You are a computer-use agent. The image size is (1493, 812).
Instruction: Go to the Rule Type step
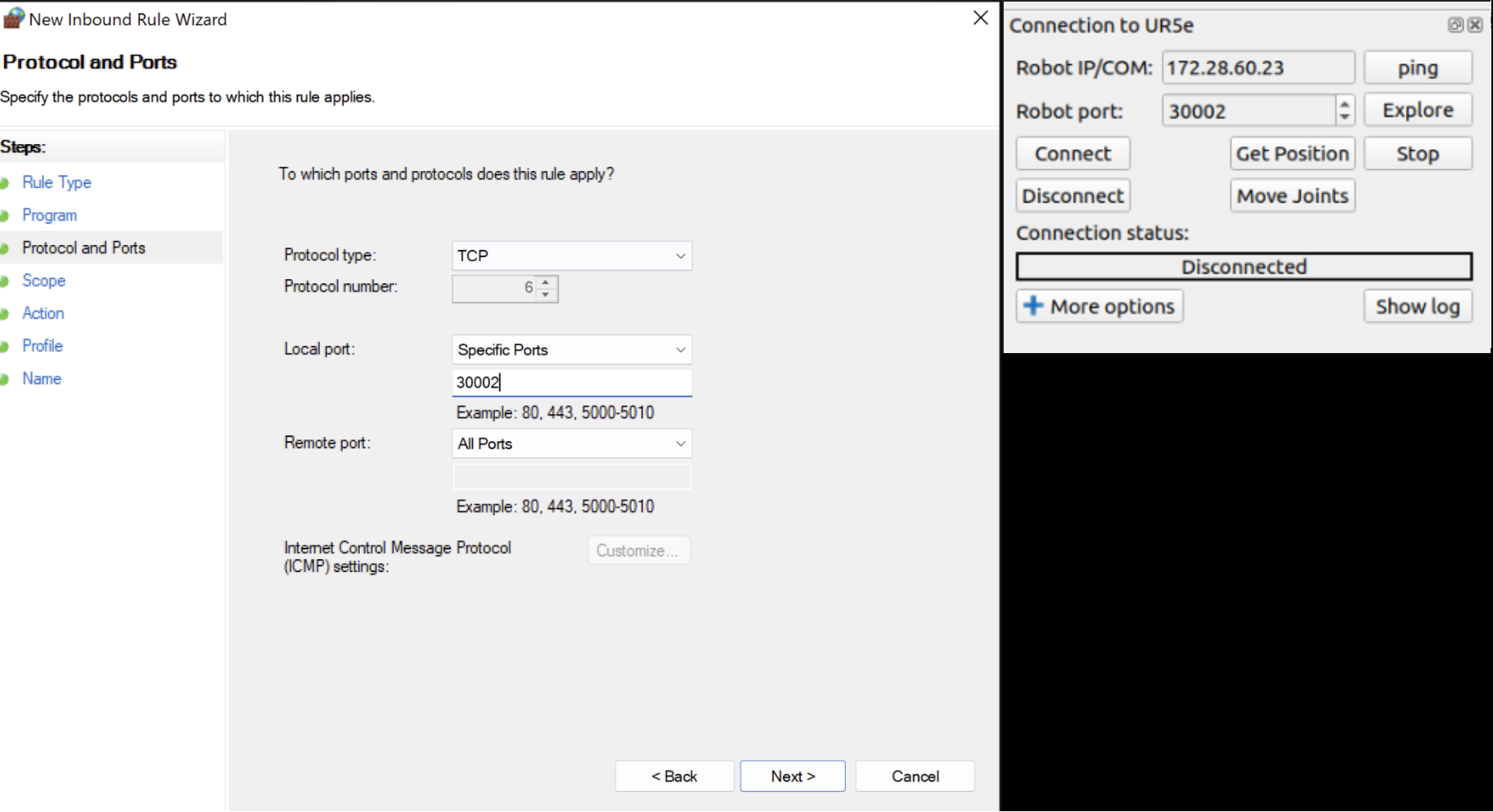point(56,182)
